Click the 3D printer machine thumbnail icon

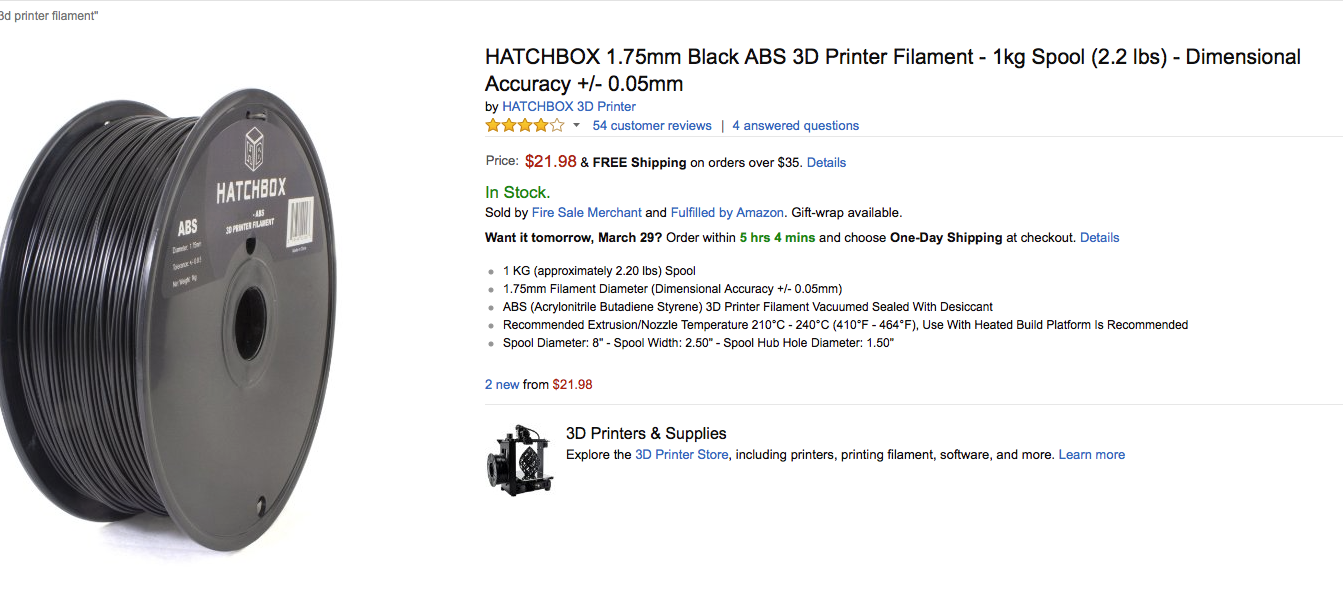[520, 460]
